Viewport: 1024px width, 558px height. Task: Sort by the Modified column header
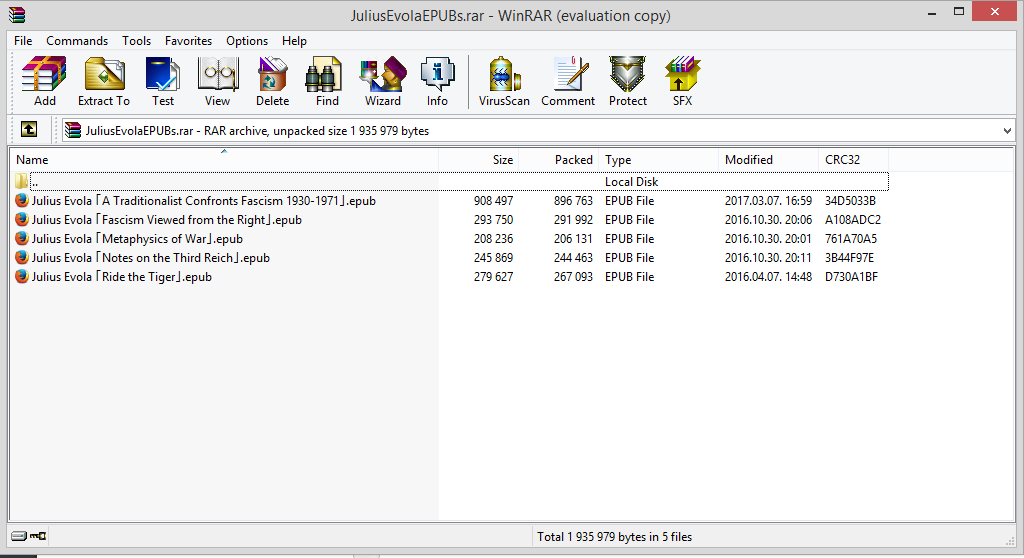click(768, 159)
